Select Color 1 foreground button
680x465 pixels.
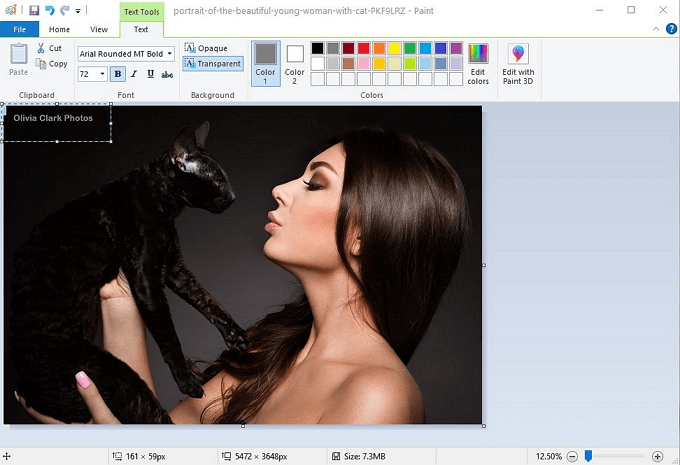(x=265, y=64)
